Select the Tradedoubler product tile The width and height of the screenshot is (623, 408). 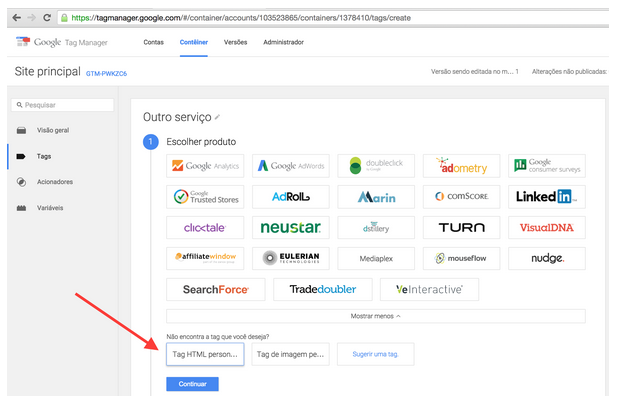click(x=323, y=290)
